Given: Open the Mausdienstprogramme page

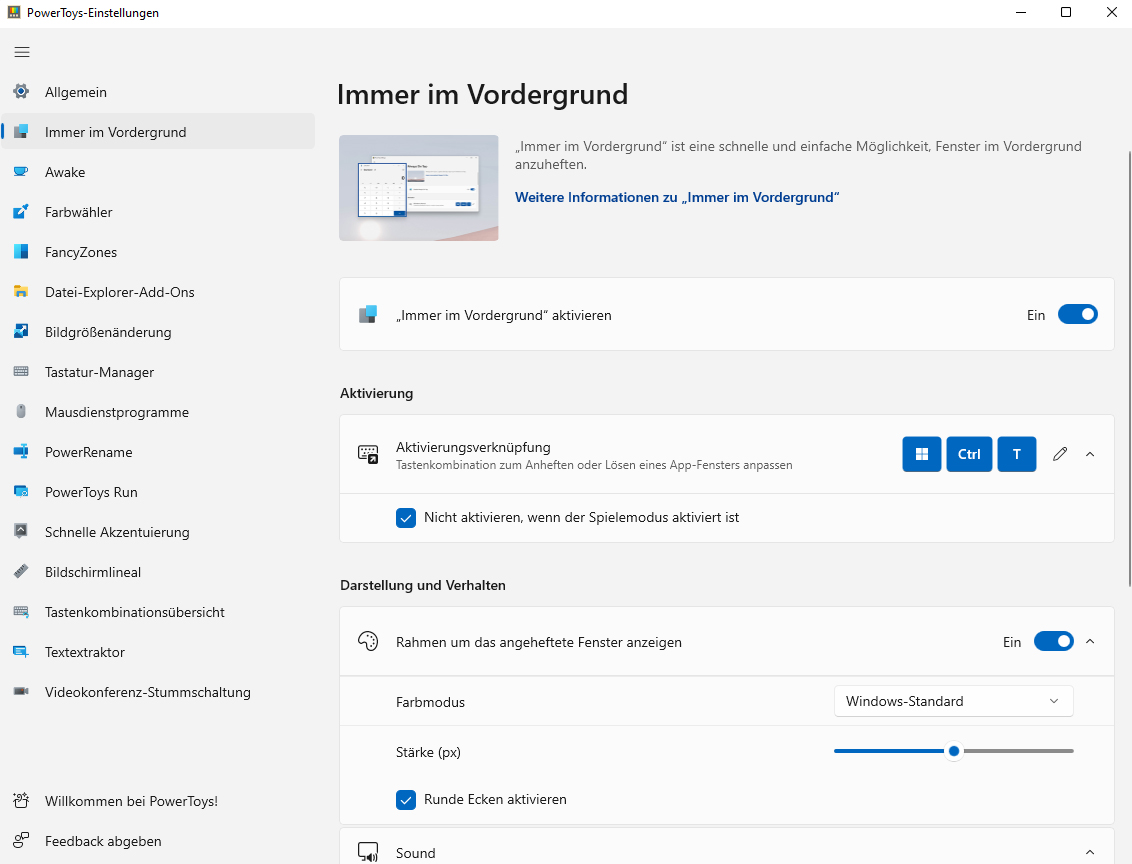Looking at the screenshot, I should [157, 411].
